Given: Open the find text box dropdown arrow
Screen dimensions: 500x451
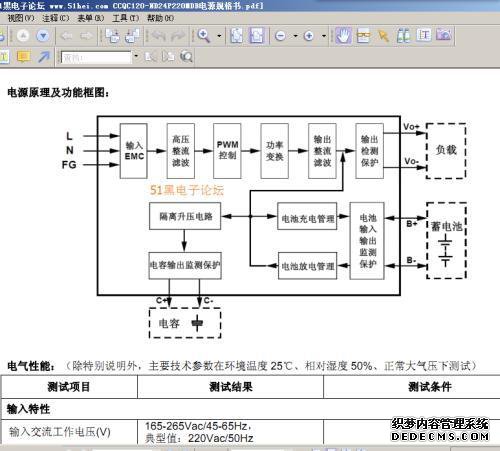Looking at the screenshot, I should pyautogui.click(x=136, y=56).
